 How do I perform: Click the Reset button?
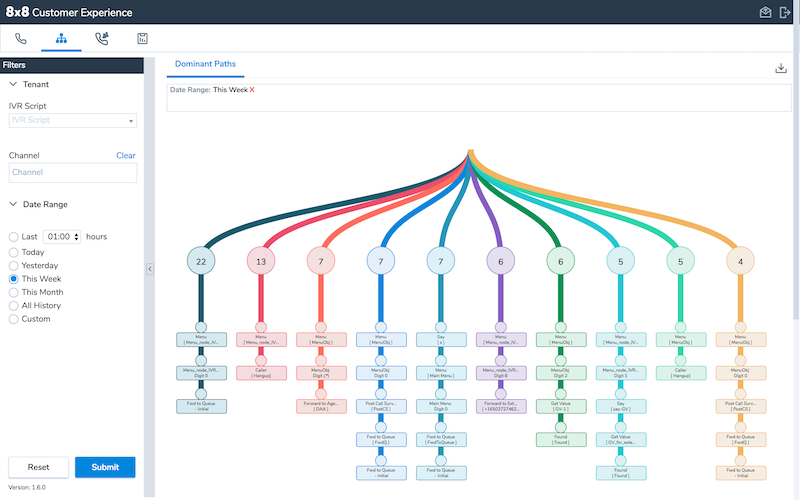[38, 467]
